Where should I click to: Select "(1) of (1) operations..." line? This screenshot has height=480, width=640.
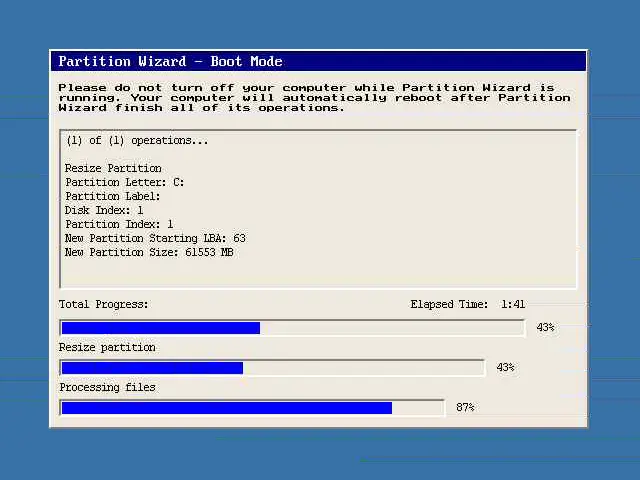(137, 140)
